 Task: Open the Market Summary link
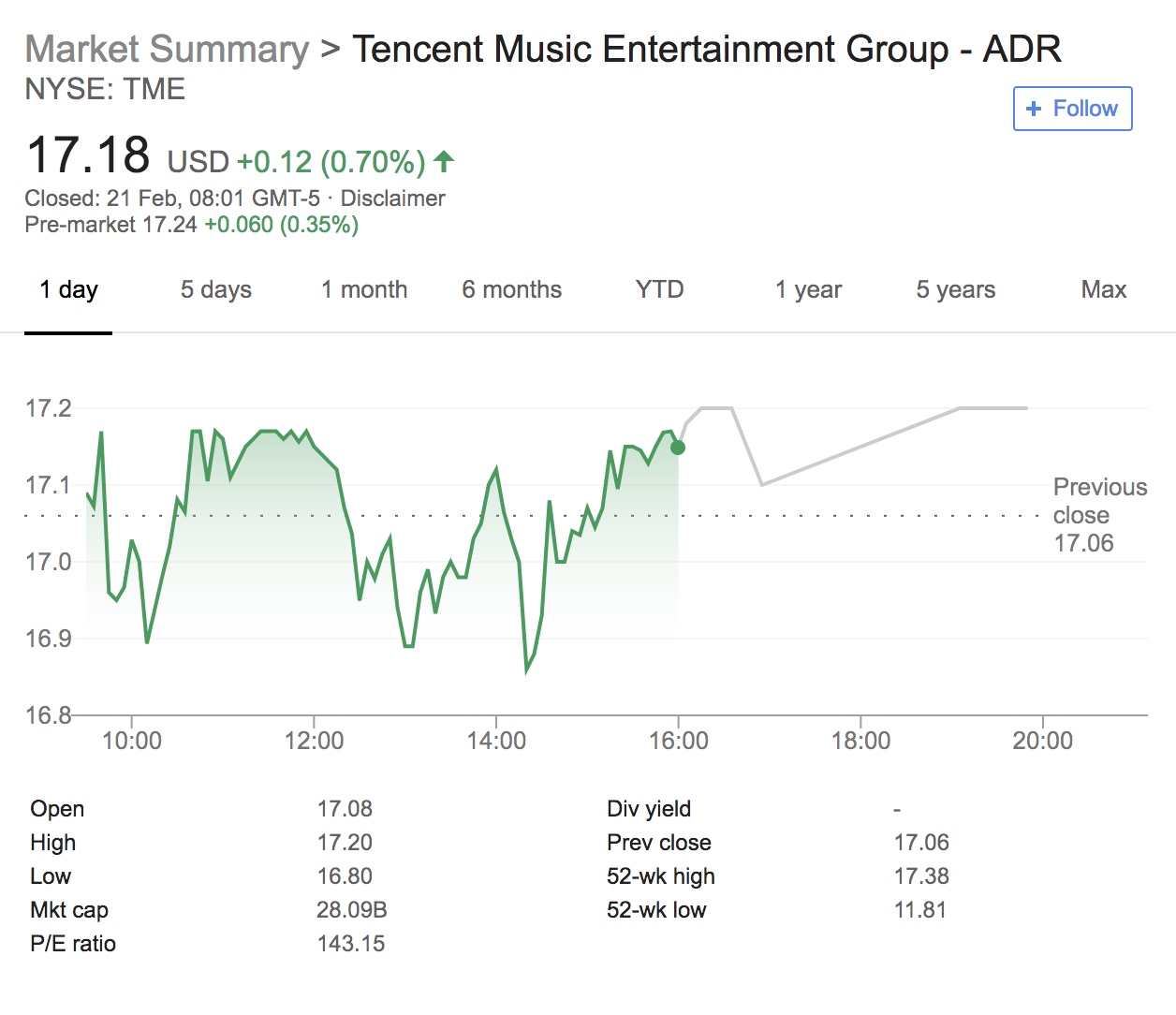[167, 50]
